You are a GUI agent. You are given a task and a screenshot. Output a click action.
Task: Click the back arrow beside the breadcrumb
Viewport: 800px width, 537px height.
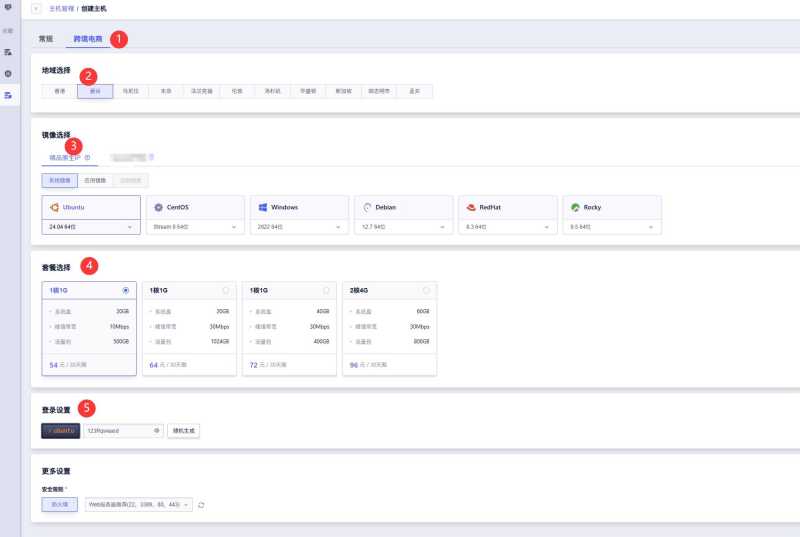click(x=37, y=8)
